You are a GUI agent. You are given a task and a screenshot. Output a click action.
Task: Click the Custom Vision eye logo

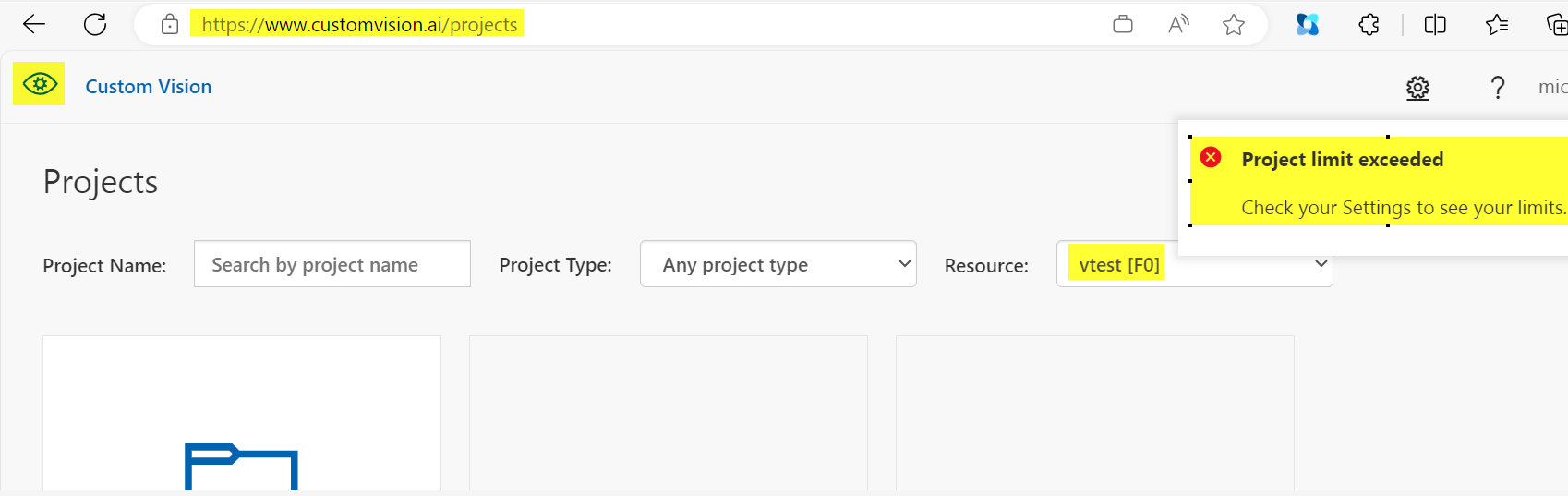click(x=39, y=84)
